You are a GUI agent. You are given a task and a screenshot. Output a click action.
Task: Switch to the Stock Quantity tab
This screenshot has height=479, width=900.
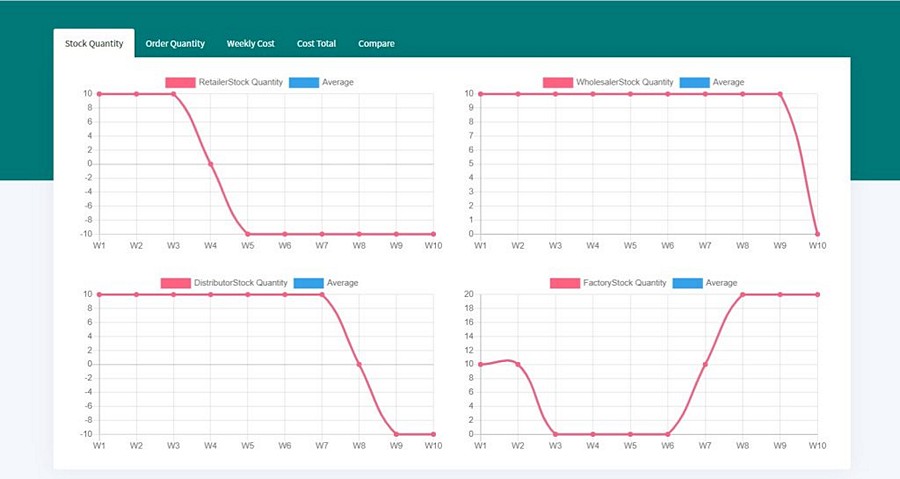(94, 44)
